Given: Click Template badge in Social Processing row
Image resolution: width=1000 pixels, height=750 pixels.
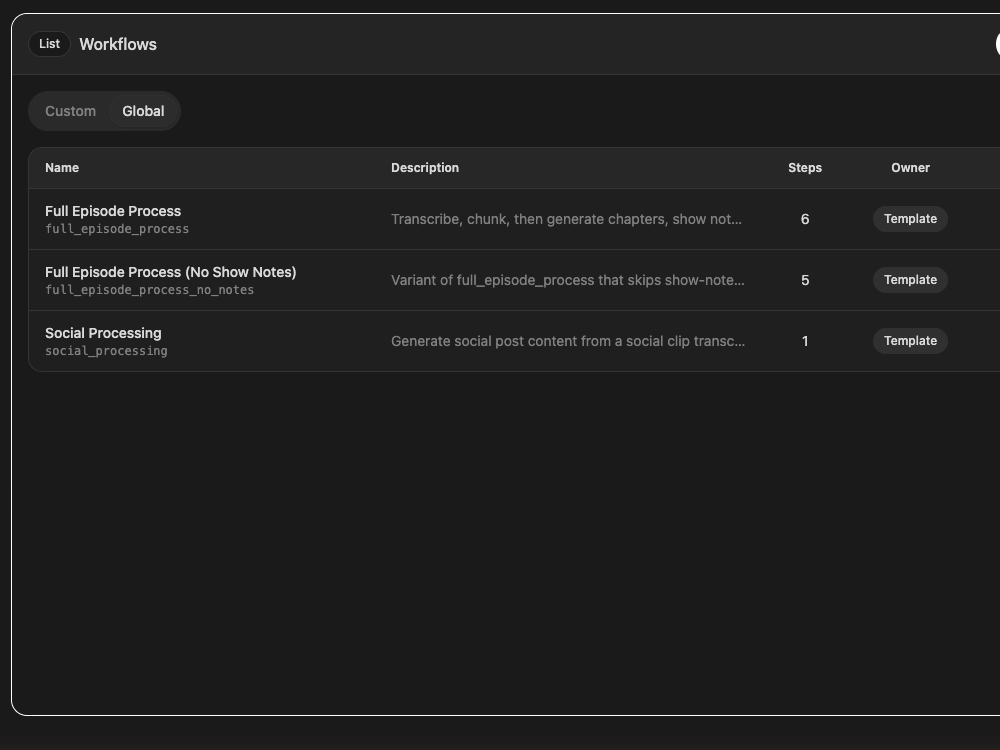Looking at the screenshot, I should point(910,341).
